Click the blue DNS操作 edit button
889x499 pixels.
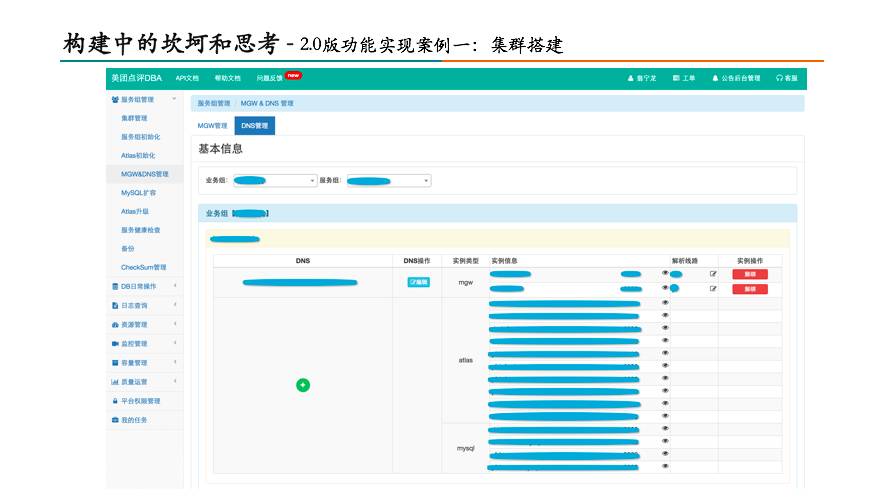[x=418, y=282]
